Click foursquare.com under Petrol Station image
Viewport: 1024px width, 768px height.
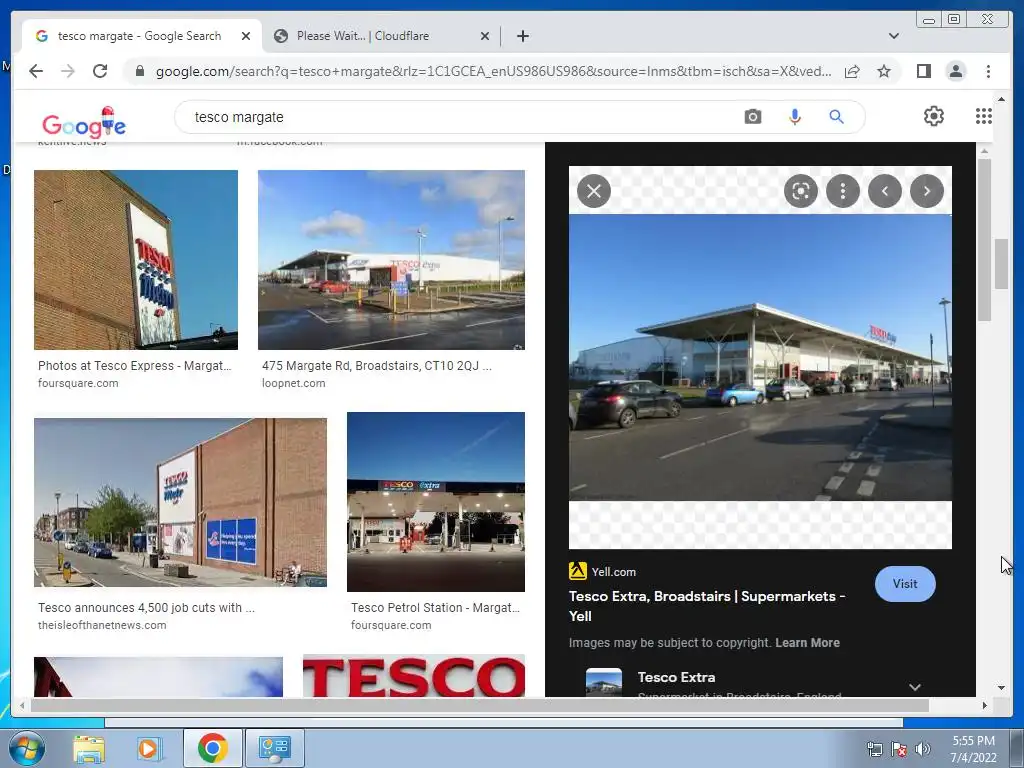391,625
